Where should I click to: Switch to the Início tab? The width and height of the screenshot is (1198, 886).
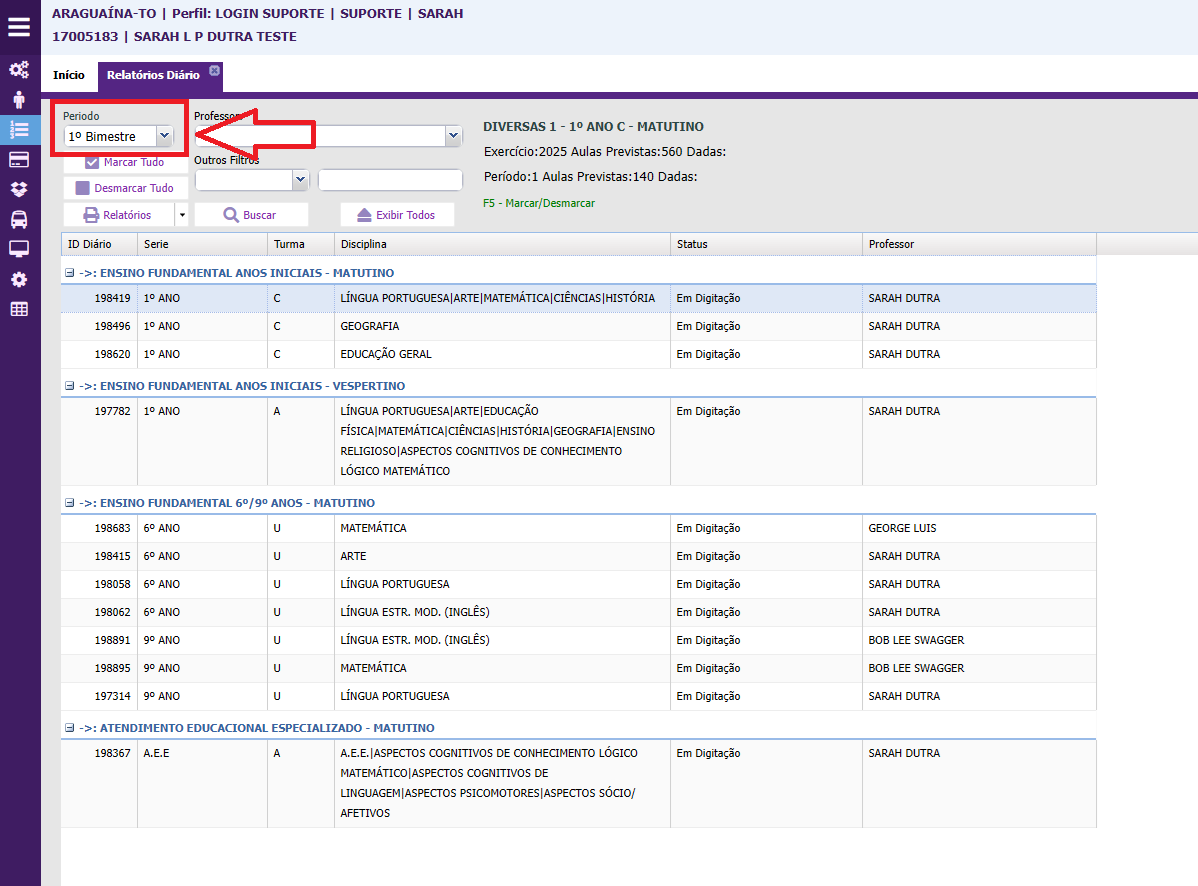pyautogui.click(x=69, y=75)
